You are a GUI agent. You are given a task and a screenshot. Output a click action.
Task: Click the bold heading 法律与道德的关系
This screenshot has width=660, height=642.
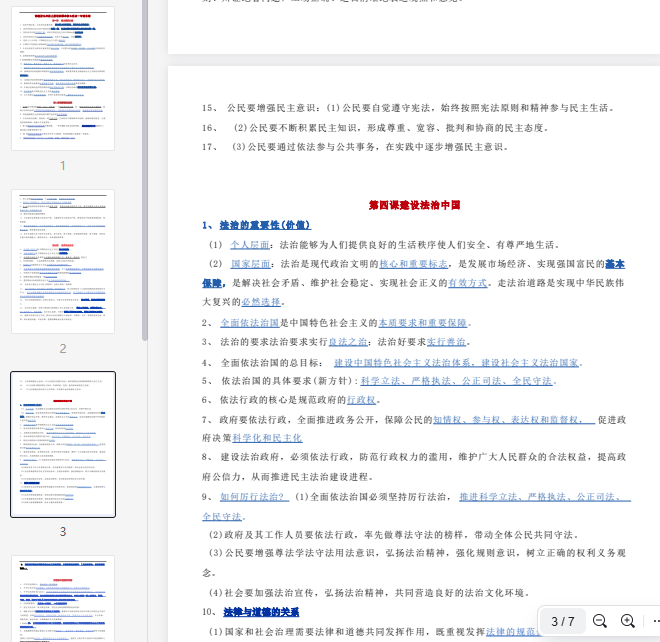(x=261, y=612)
